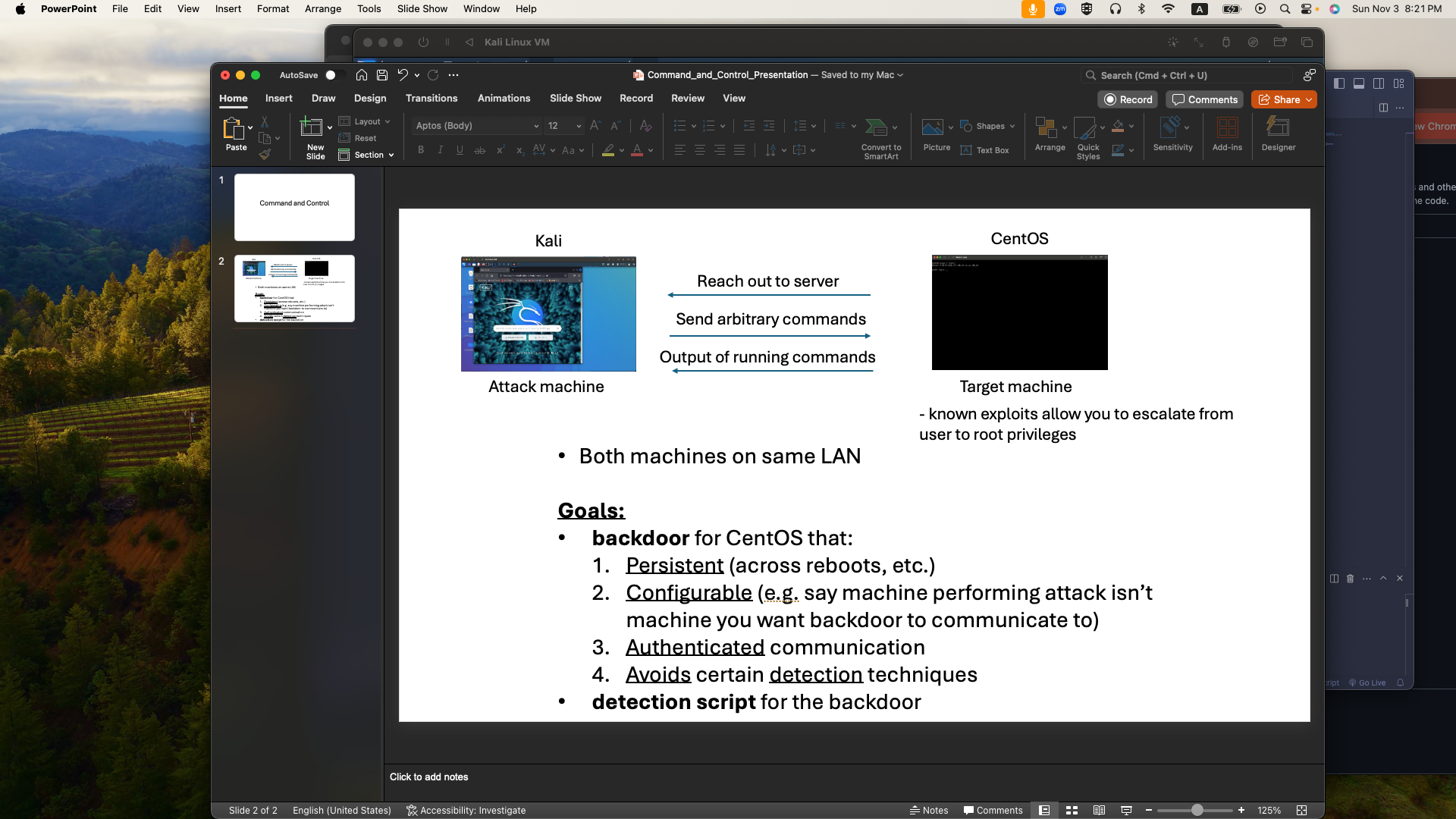This screenshot has width=1456, height=819.
Task: Open the Animations ribbon tab
Action: pos(504,99)
